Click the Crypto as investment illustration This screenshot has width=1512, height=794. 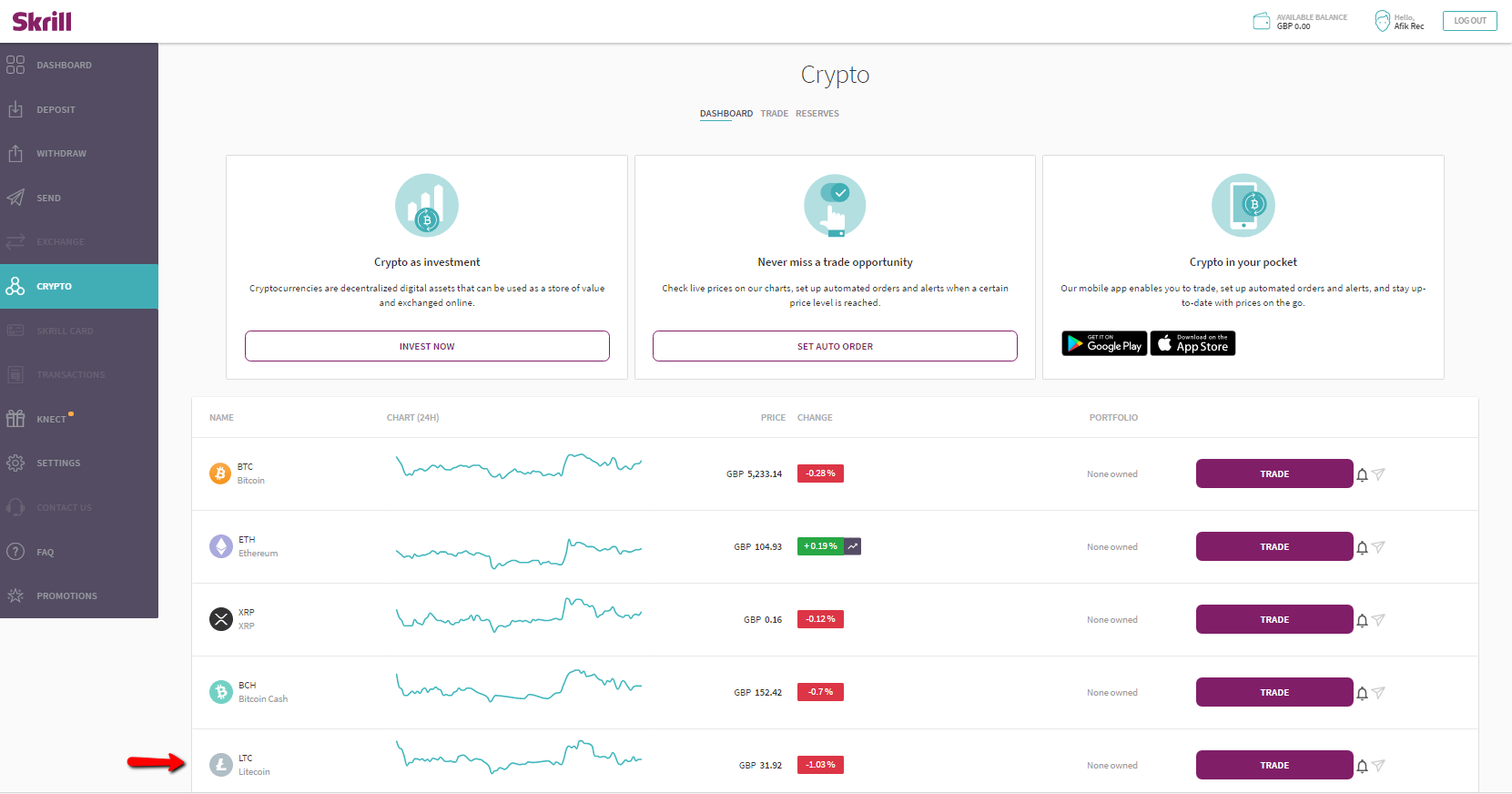point(427,205)
